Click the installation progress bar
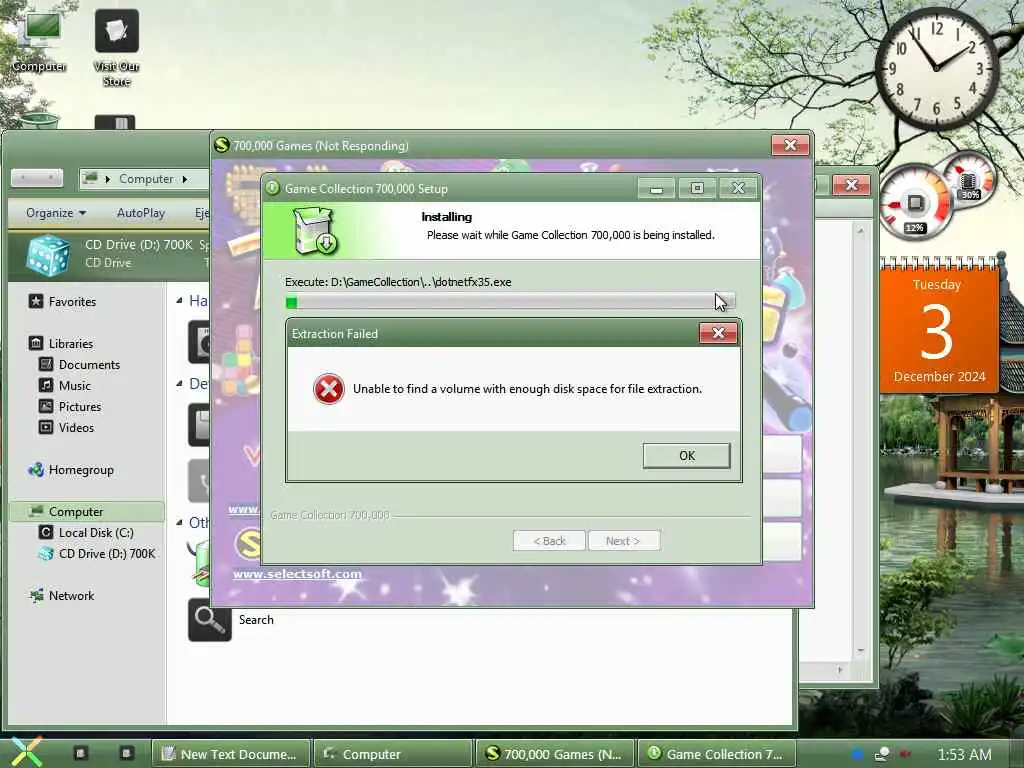The width and height of the screenshot is (1024, 768). [510, 302]
